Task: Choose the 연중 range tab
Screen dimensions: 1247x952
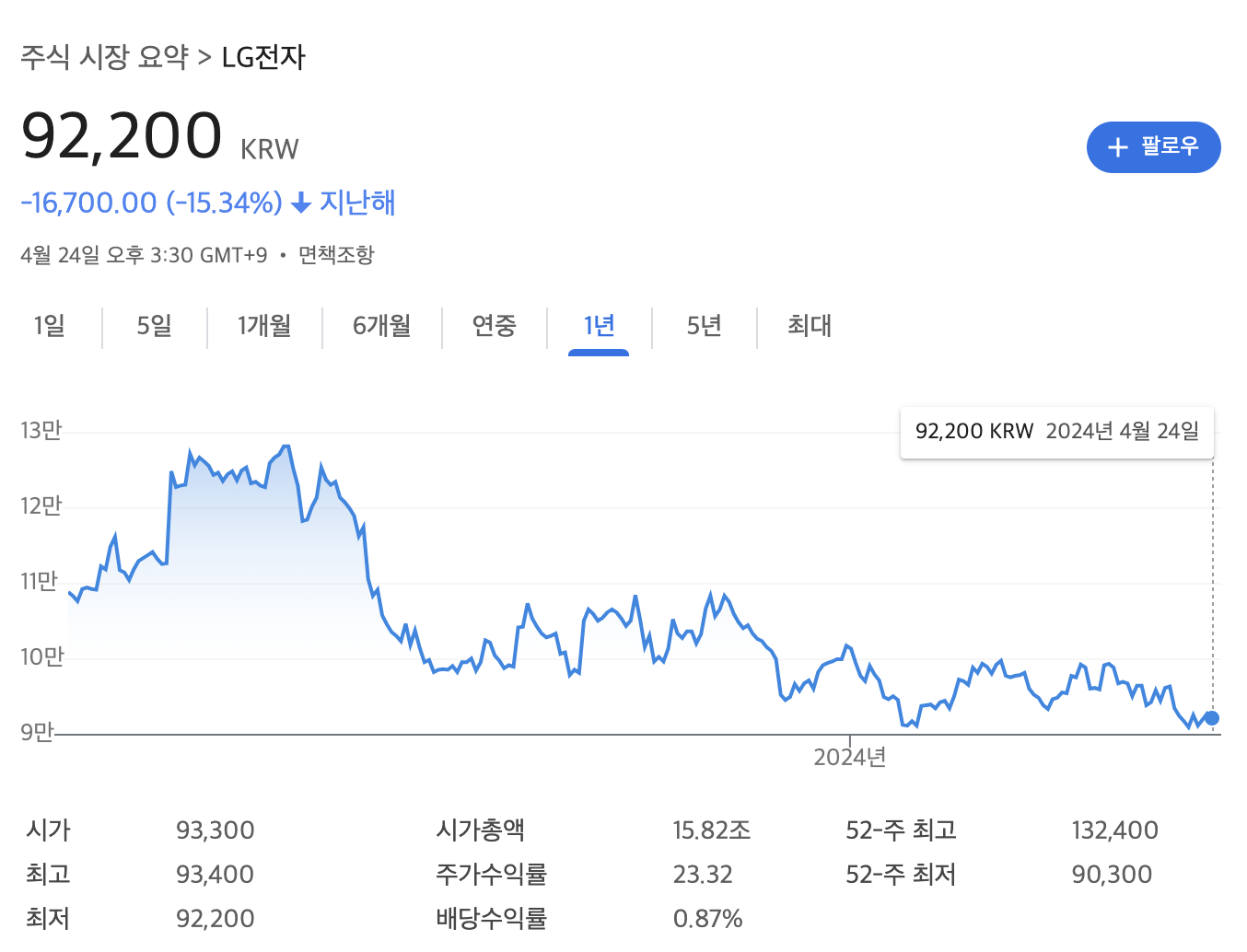Action: point(494,325)
